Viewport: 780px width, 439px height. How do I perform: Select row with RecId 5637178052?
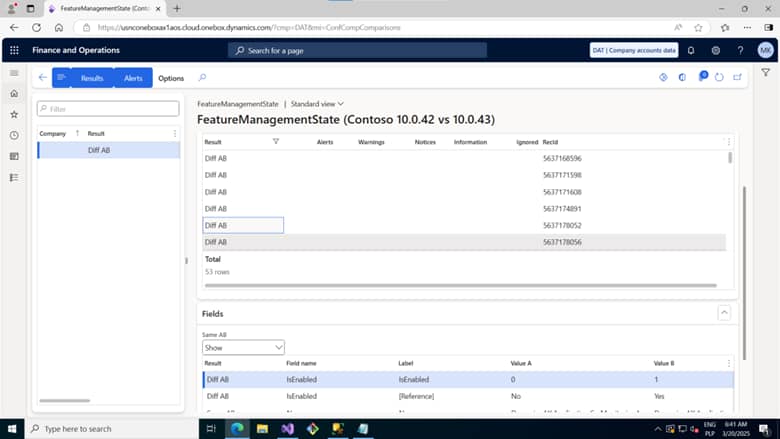pyautogui.click(x=464, y=225)
